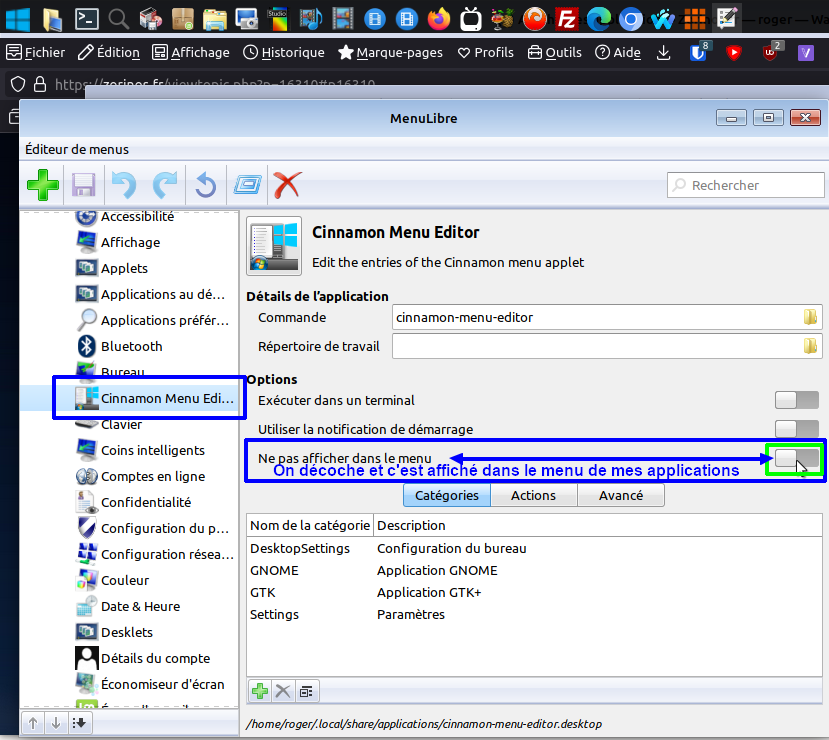Toggle 'Exécuter dans un terminal' switch

coord(797,400)
